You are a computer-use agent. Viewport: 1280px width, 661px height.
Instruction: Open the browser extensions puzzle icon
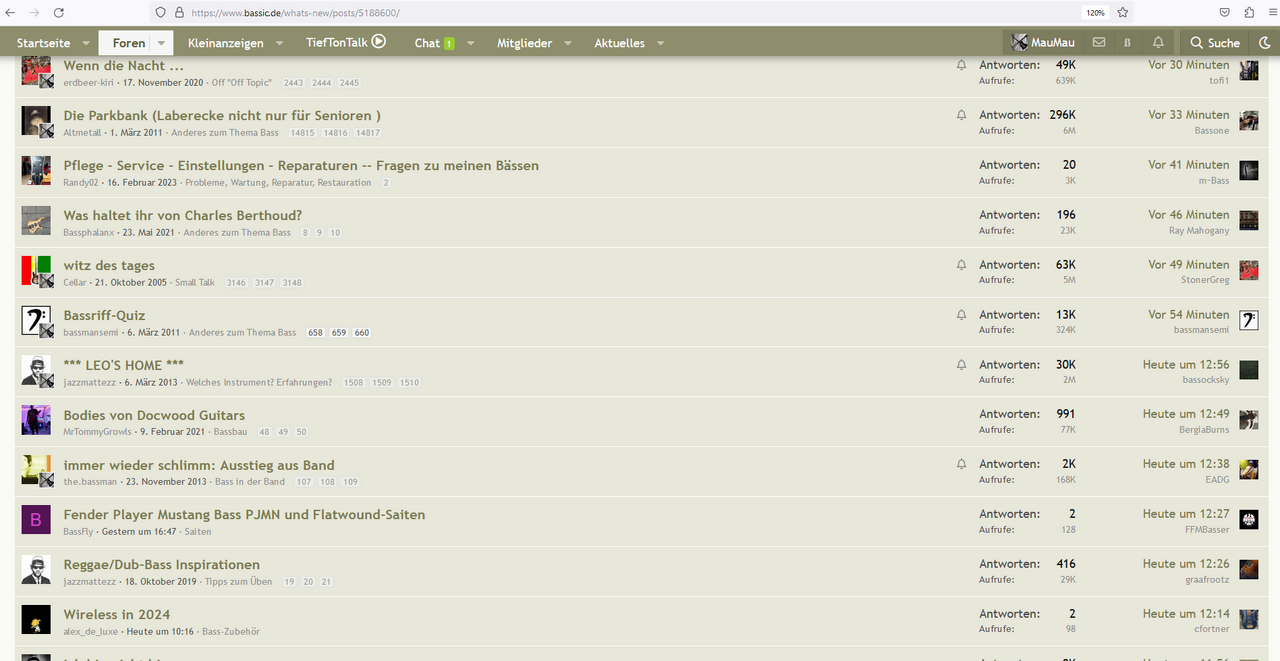coord(1249,12)
